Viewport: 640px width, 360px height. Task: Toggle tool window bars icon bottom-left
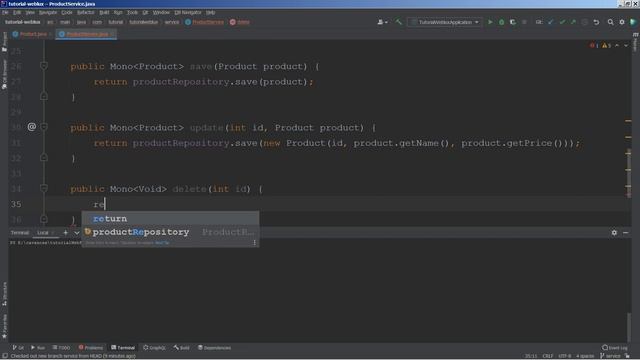4,356
